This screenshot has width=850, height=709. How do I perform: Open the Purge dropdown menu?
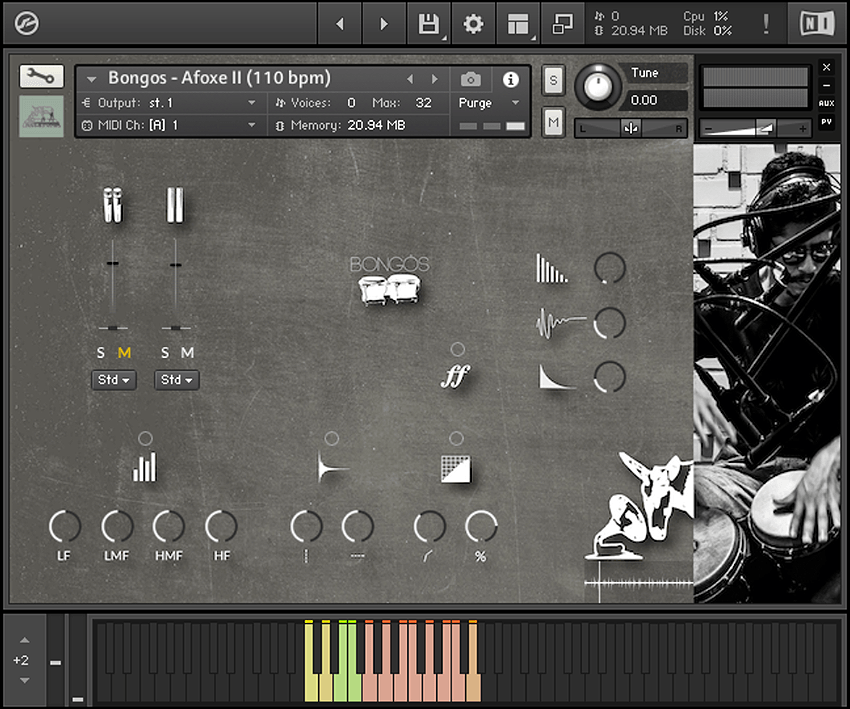point(489,103)
